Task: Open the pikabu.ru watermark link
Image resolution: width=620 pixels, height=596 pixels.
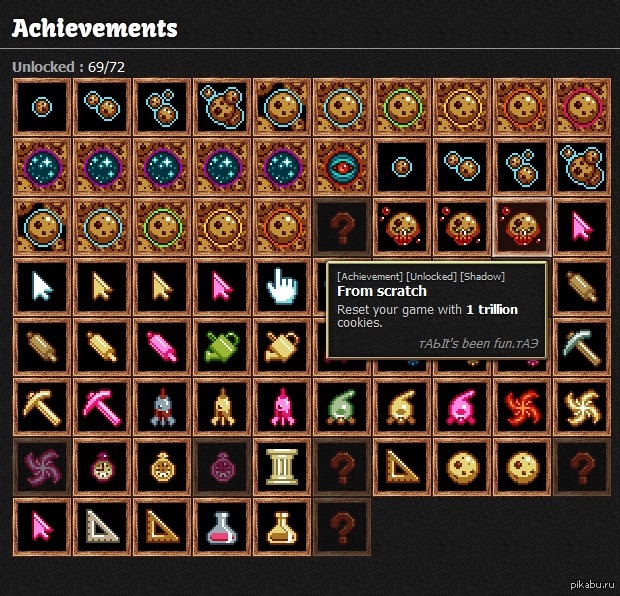Action: tap(592, 585)
